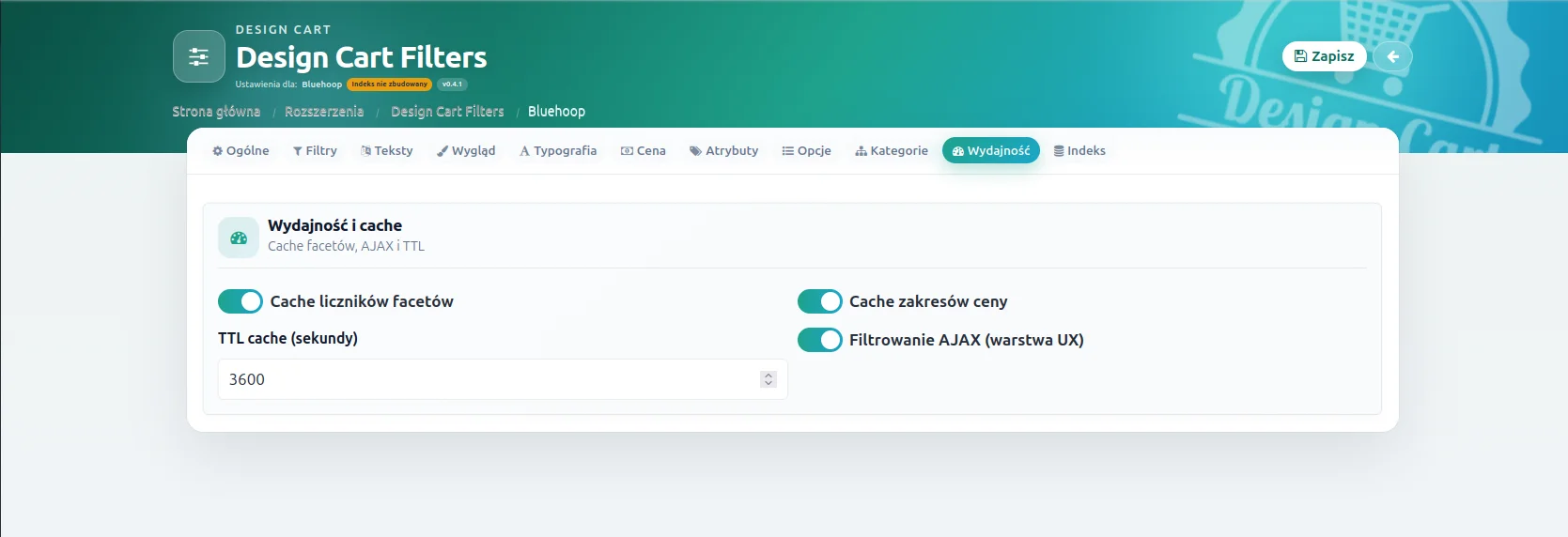1568x537 pixels.
Task: Go to the Atrybuty tab
Action: [724, 150]
